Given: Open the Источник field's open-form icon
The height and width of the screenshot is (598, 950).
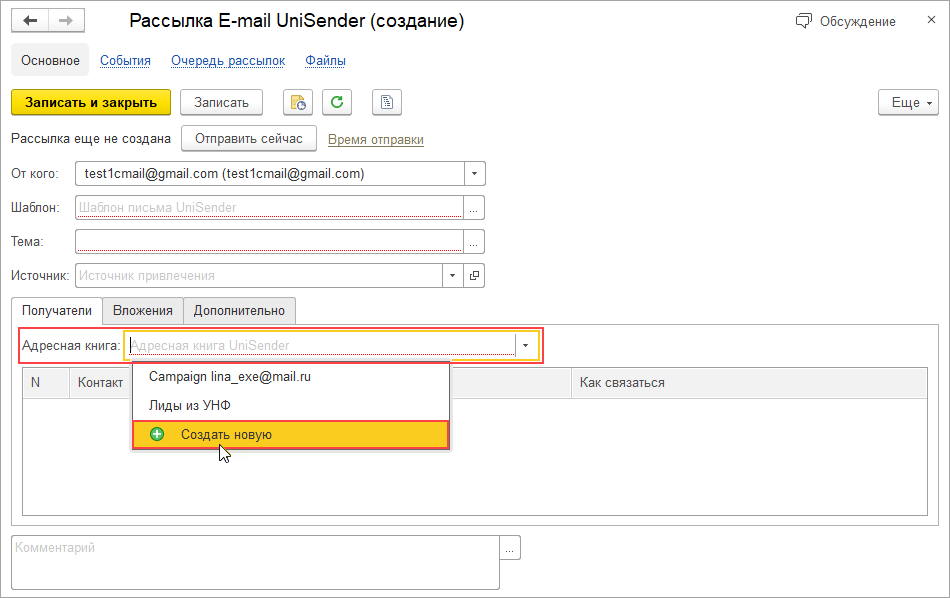Looking at the screenshot, I should click(x=475, y=275).
